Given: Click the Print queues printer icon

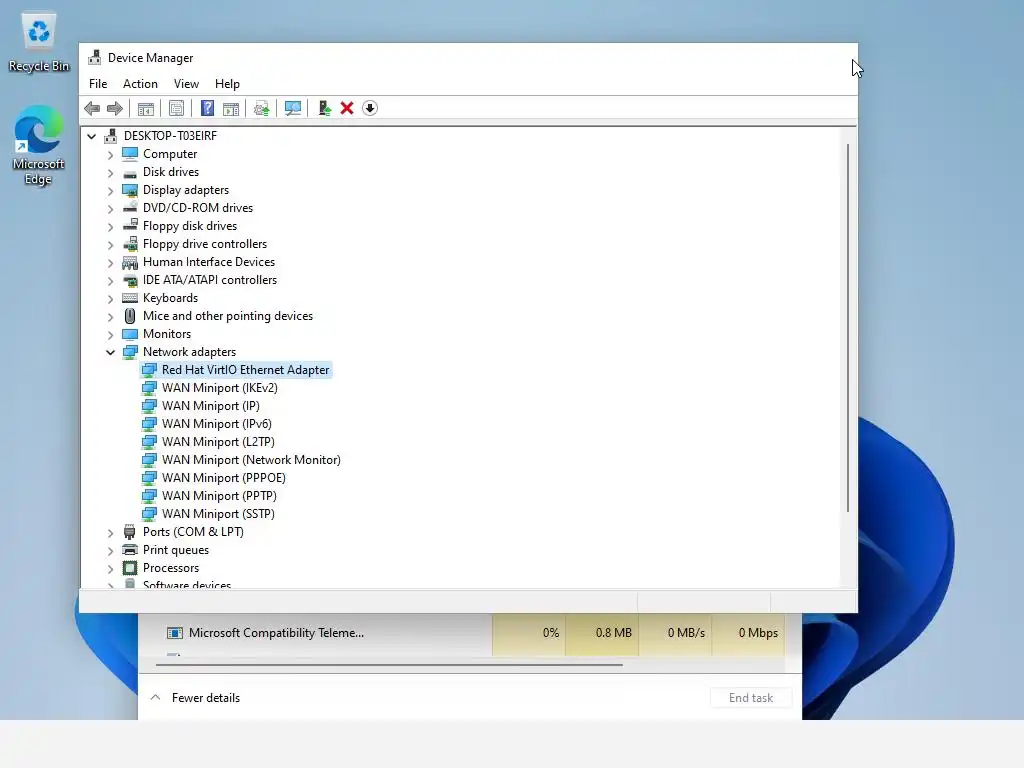Looking at the screenshot, I should pyautogui.click(x=130, y=550).
